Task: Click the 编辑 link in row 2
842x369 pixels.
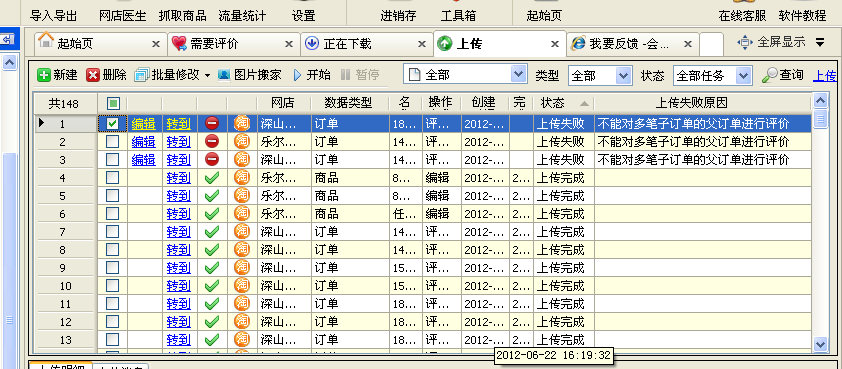Action: point(143,142)
